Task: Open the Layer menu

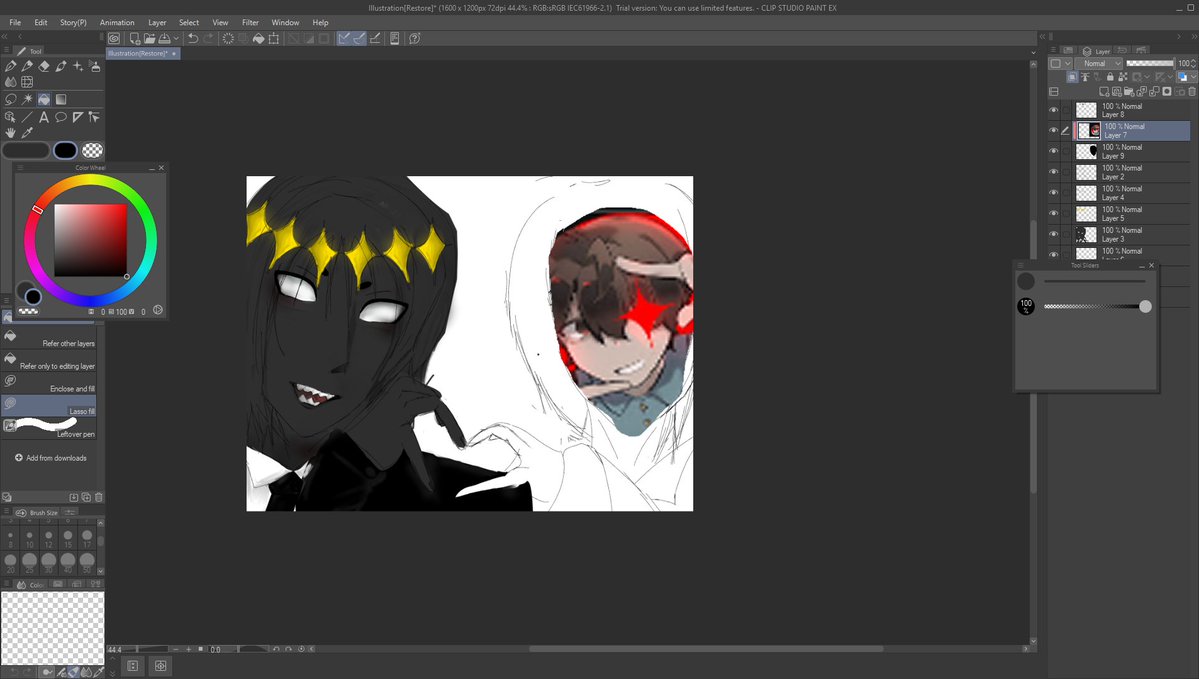Action: [157, 22]
